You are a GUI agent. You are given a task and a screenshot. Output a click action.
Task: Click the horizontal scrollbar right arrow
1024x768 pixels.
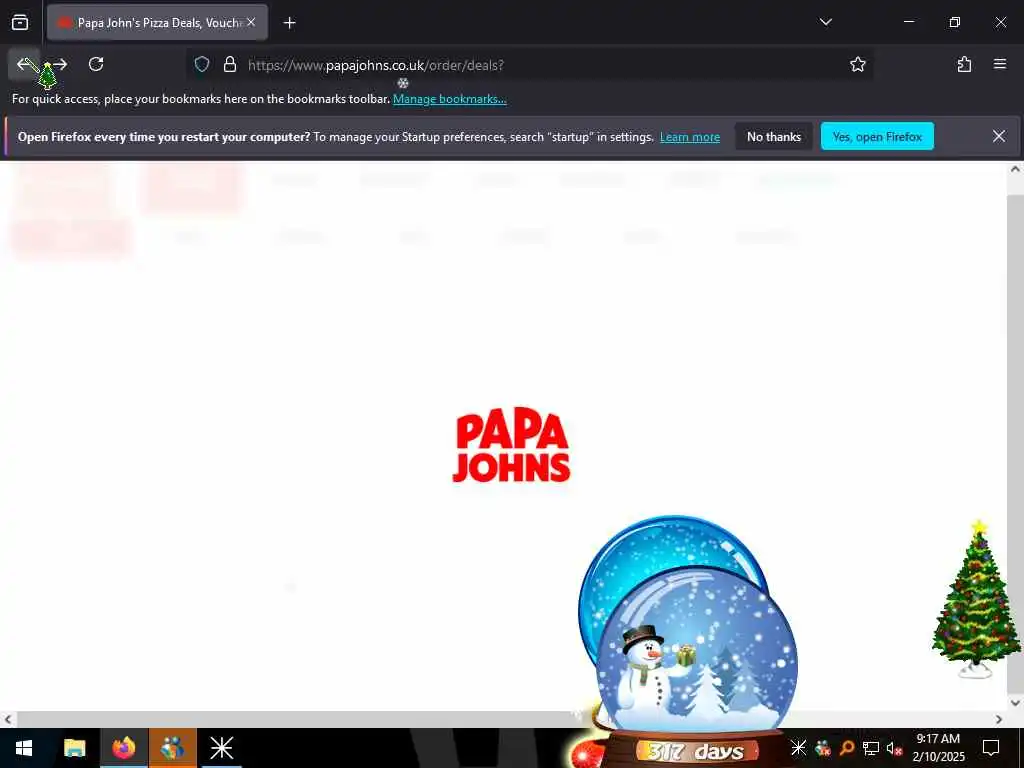coord(999,720)
